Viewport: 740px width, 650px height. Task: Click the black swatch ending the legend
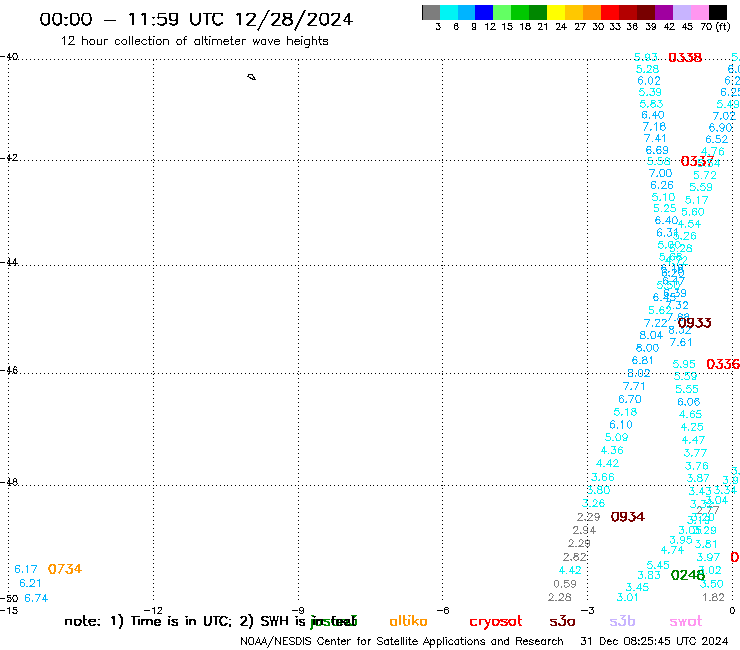718,12
